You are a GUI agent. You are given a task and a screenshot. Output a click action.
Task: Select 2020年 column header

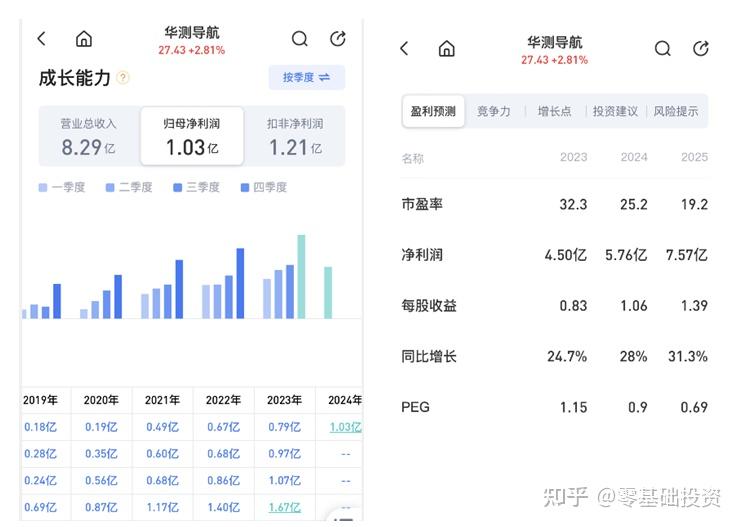click(101, 400)
